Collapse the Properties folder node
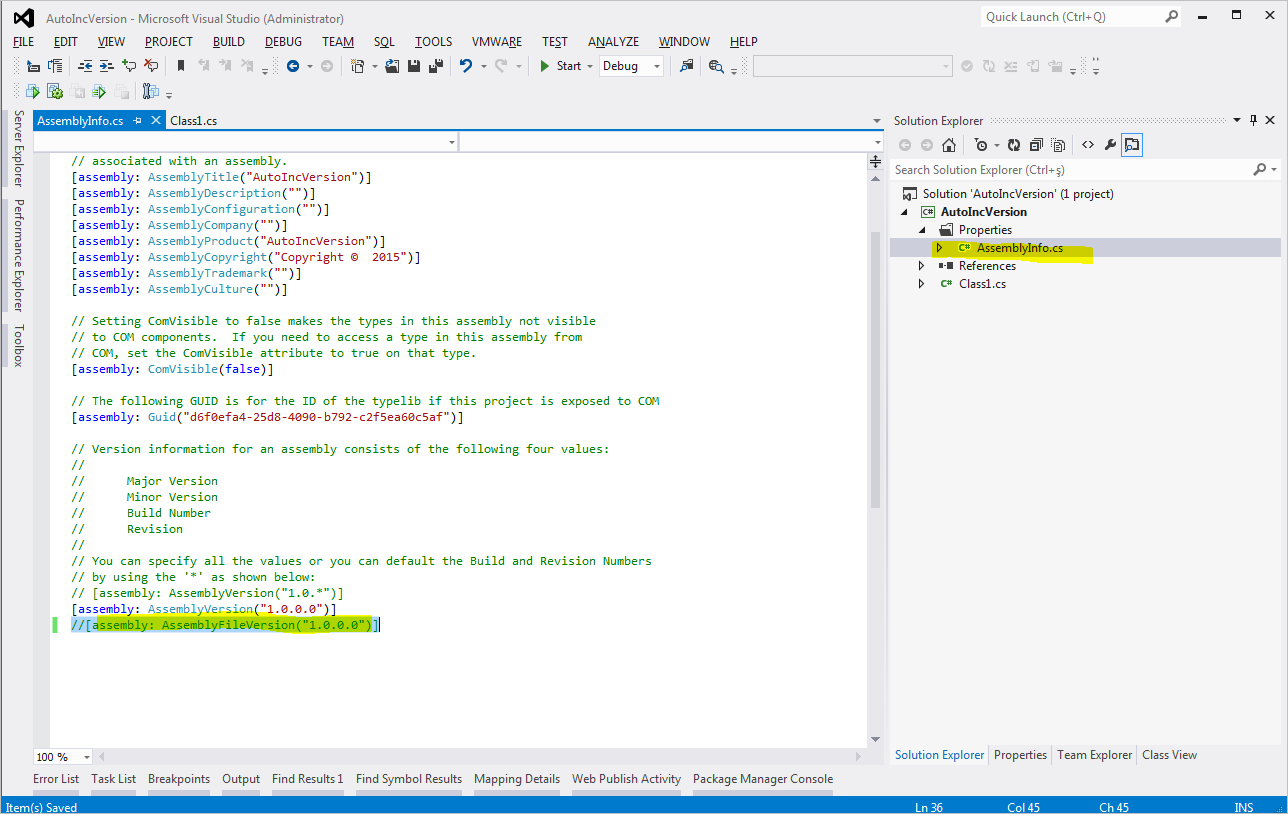This screenshot has width=1288, height=814. pyautogui.click(x=922, y=230)
